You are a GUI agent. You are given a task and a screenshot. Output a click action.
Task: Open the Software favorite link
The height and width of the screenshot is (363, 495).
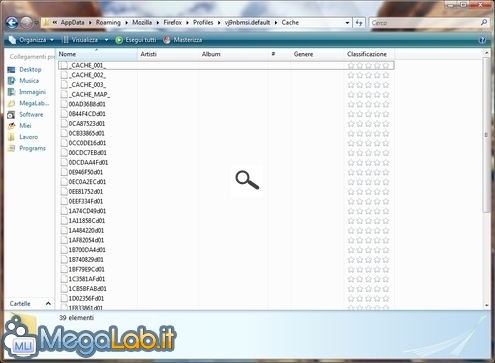pyautogui.click(x=26, y=114)
